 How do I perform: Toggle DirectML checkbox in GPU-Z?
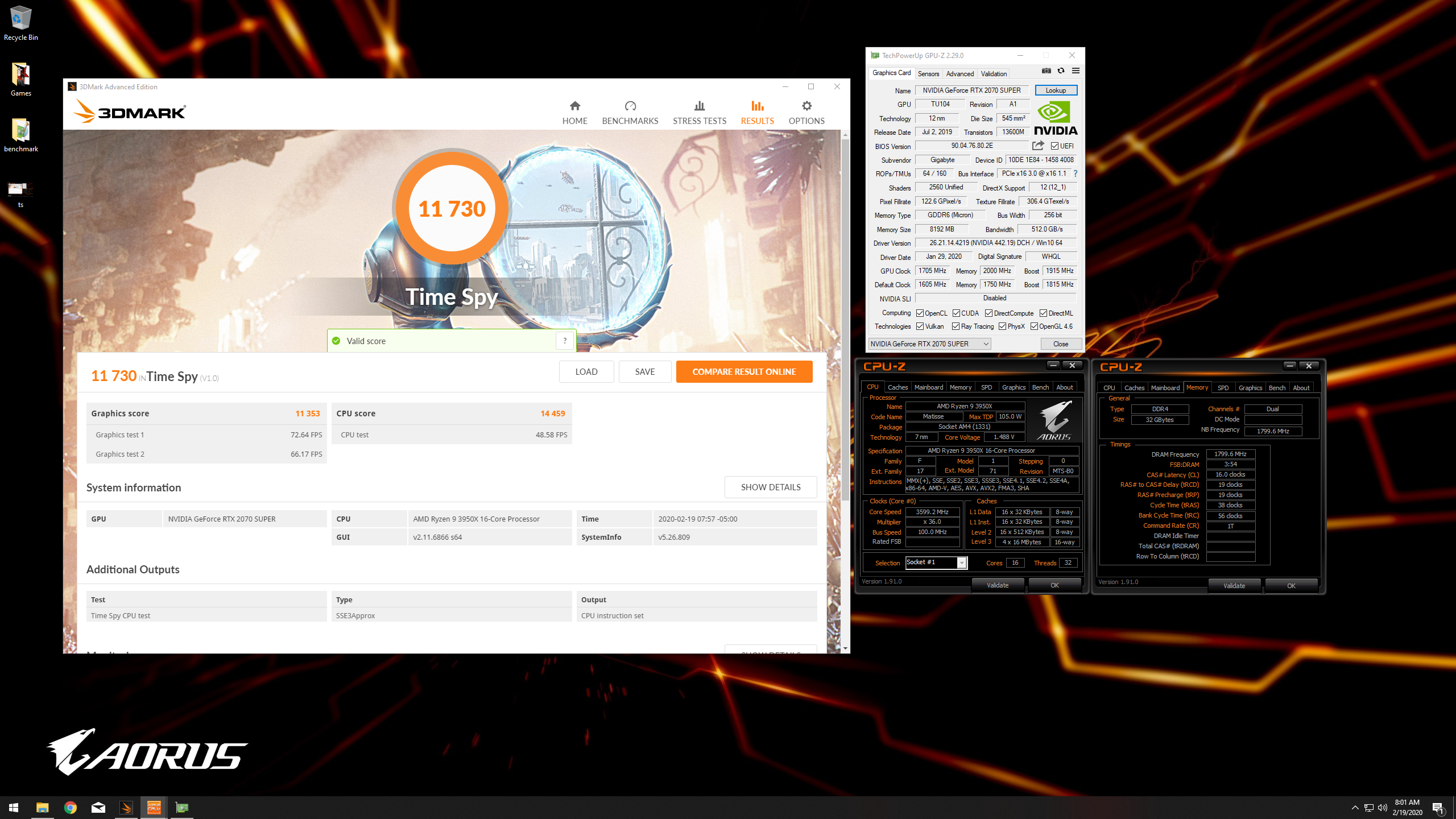1044,313
